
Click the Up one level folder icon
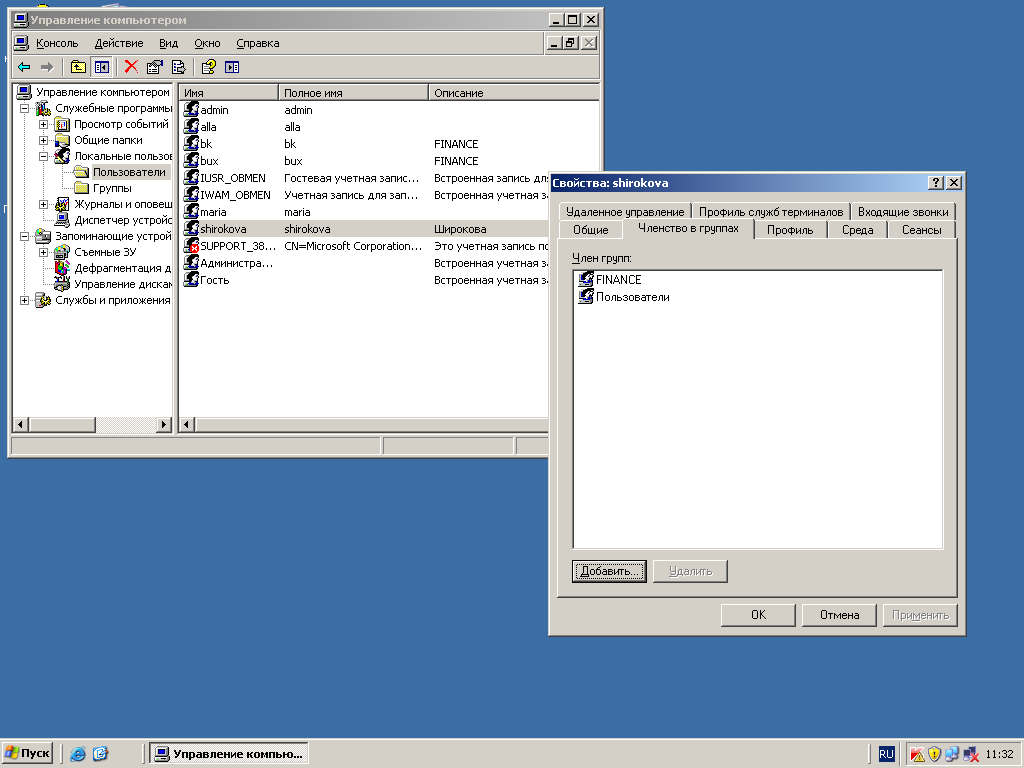coord(78,67)
